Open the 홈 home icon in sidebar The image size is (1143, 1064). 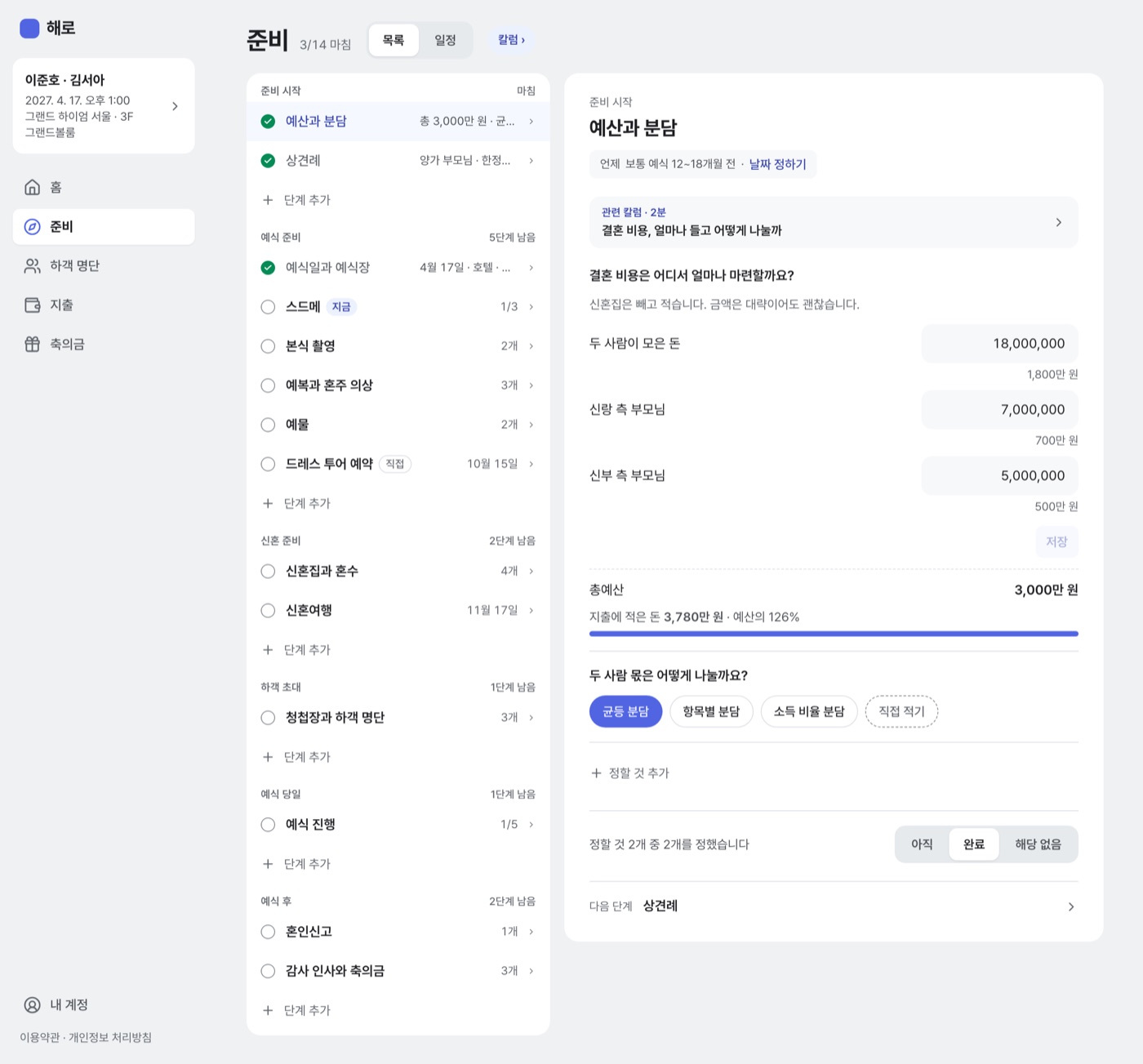coord(32,187)
